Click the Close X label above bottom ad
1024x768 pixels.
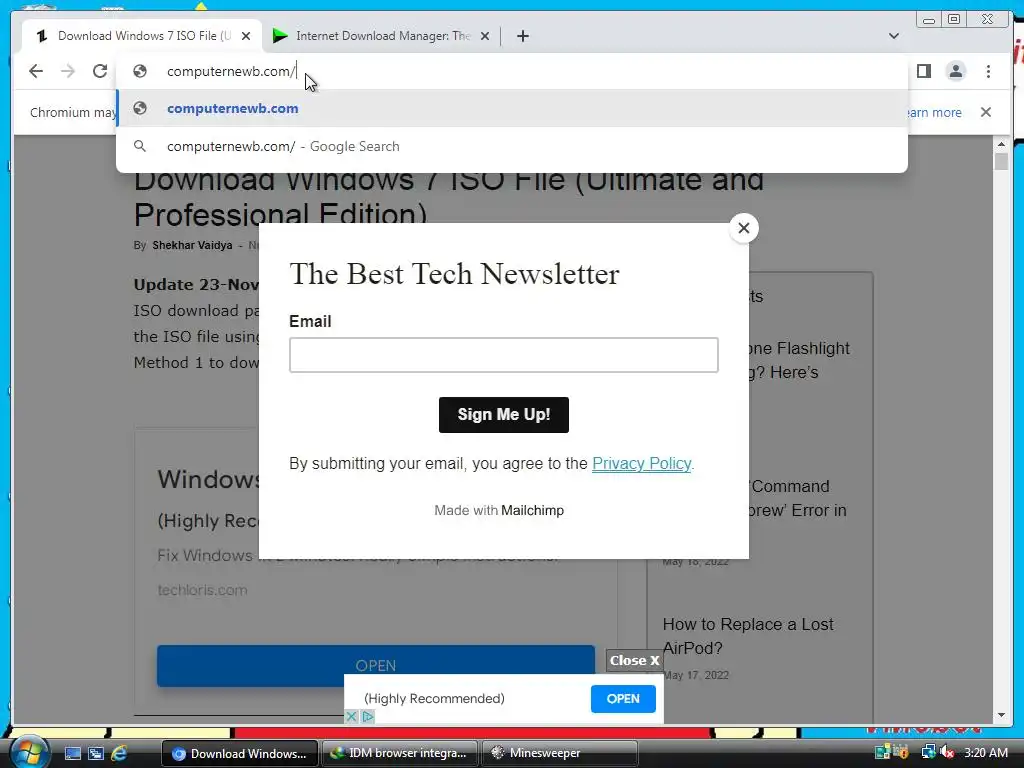click(x=634, y=660)
